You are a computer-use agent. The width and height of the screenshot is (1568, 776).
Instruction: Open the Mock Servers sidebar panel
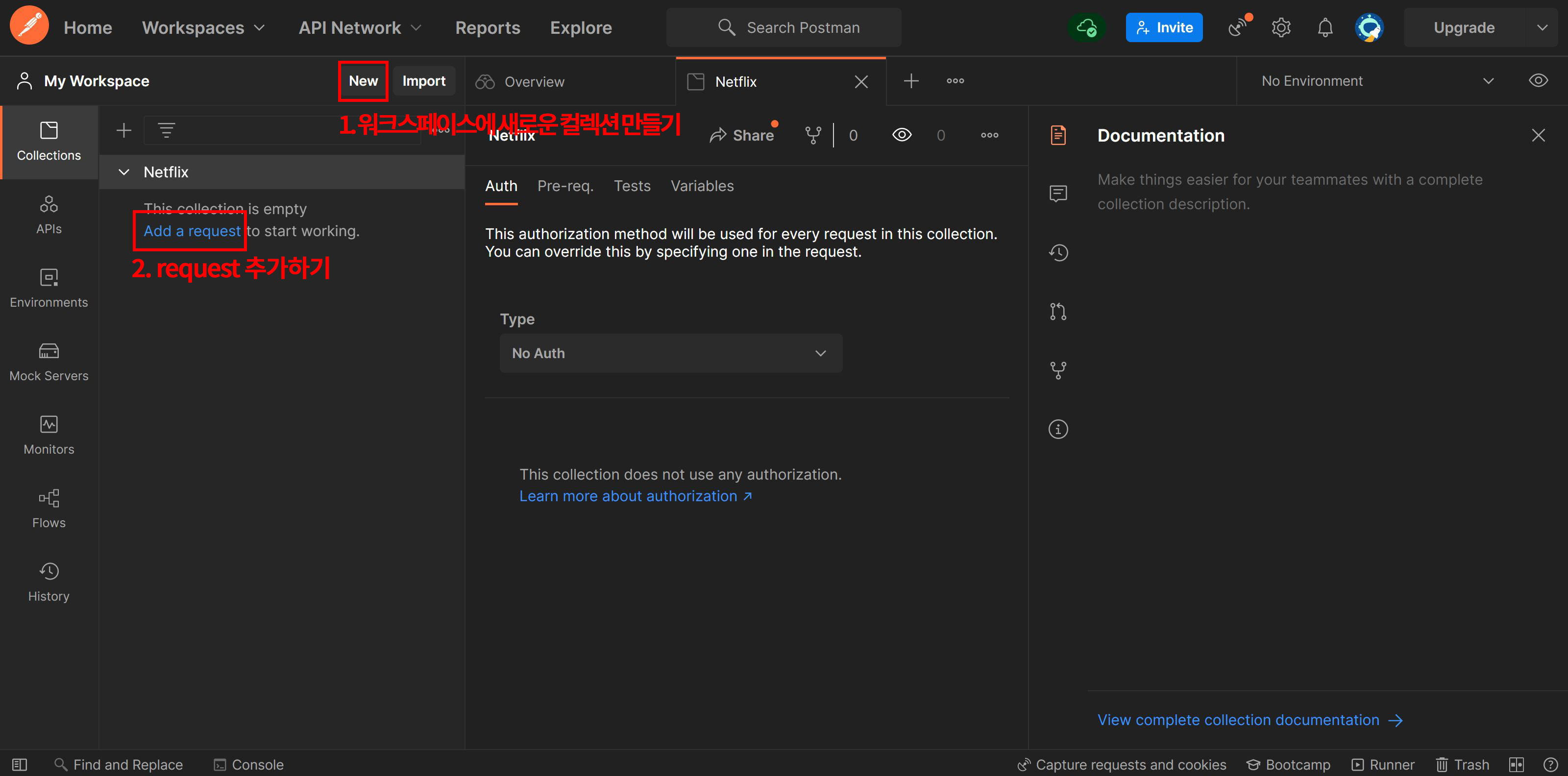(x=49, y=362)
